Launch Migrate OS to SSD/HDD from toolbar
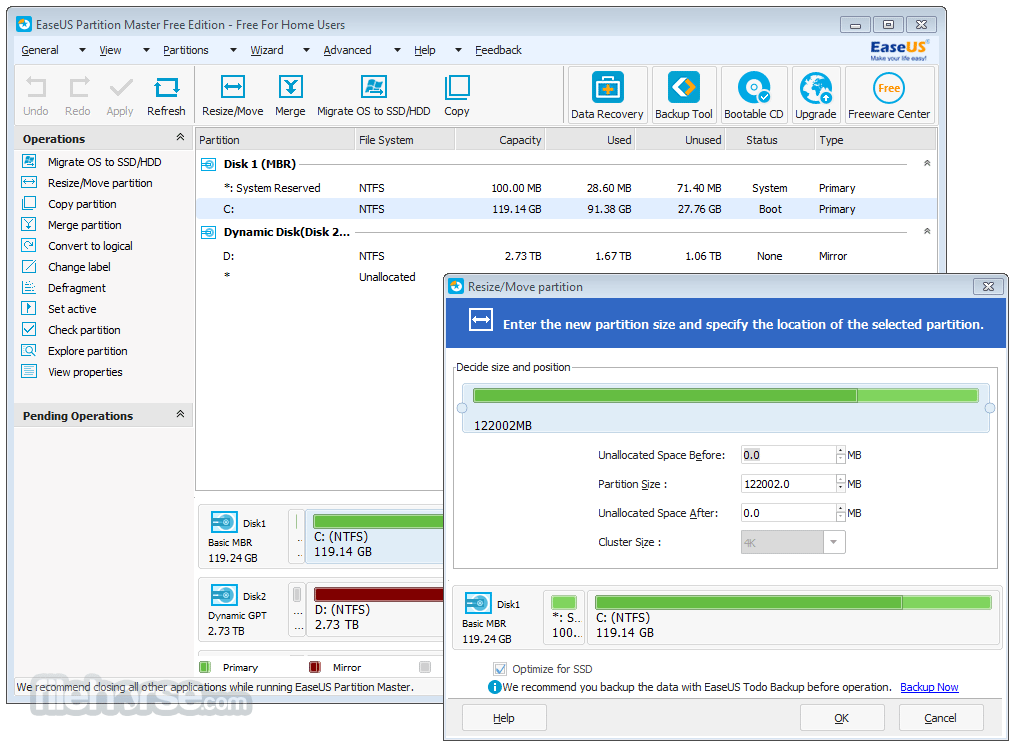 click(374, 96)
